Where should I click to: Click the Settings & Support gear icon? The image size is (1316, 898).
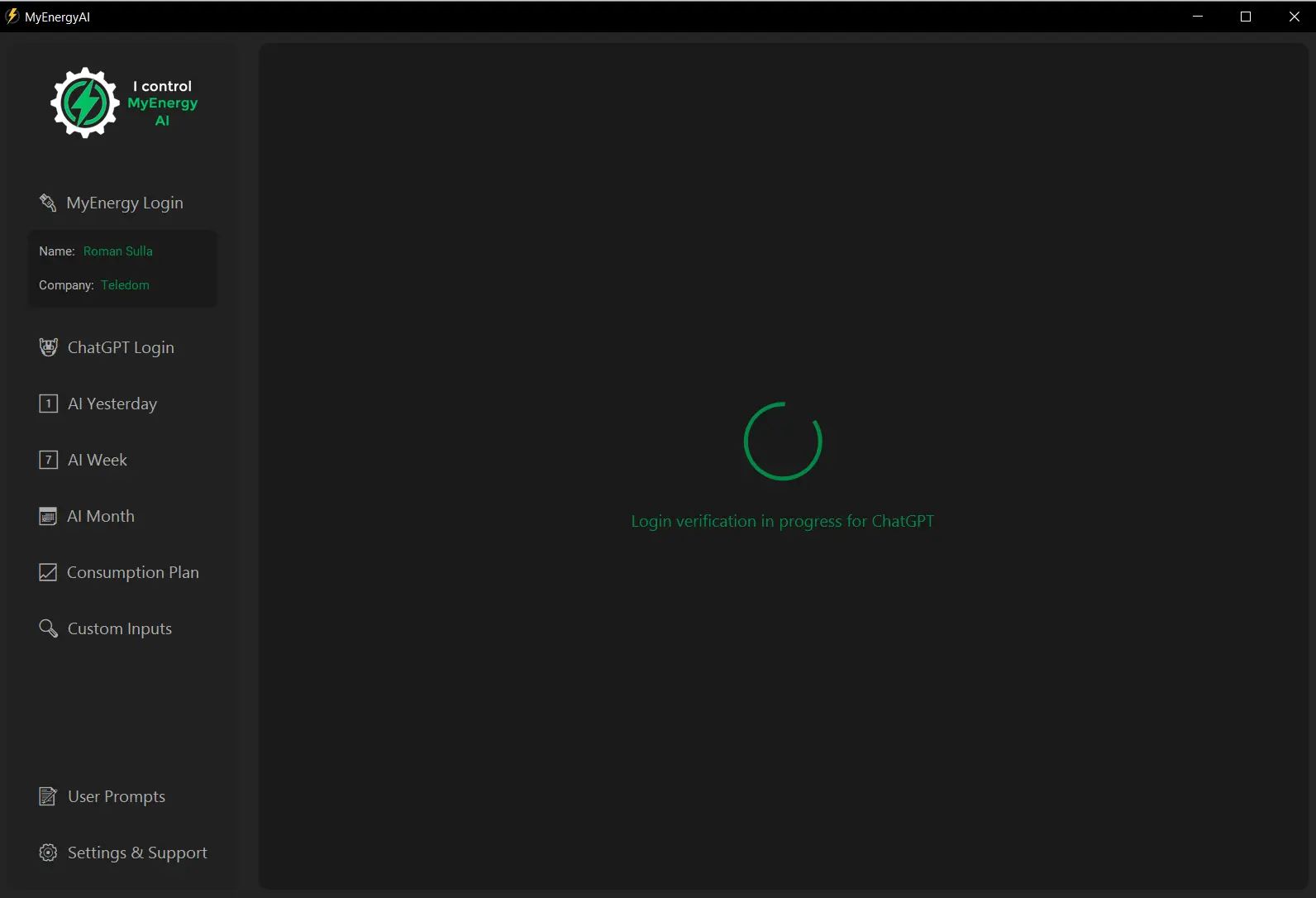point(48,853)
